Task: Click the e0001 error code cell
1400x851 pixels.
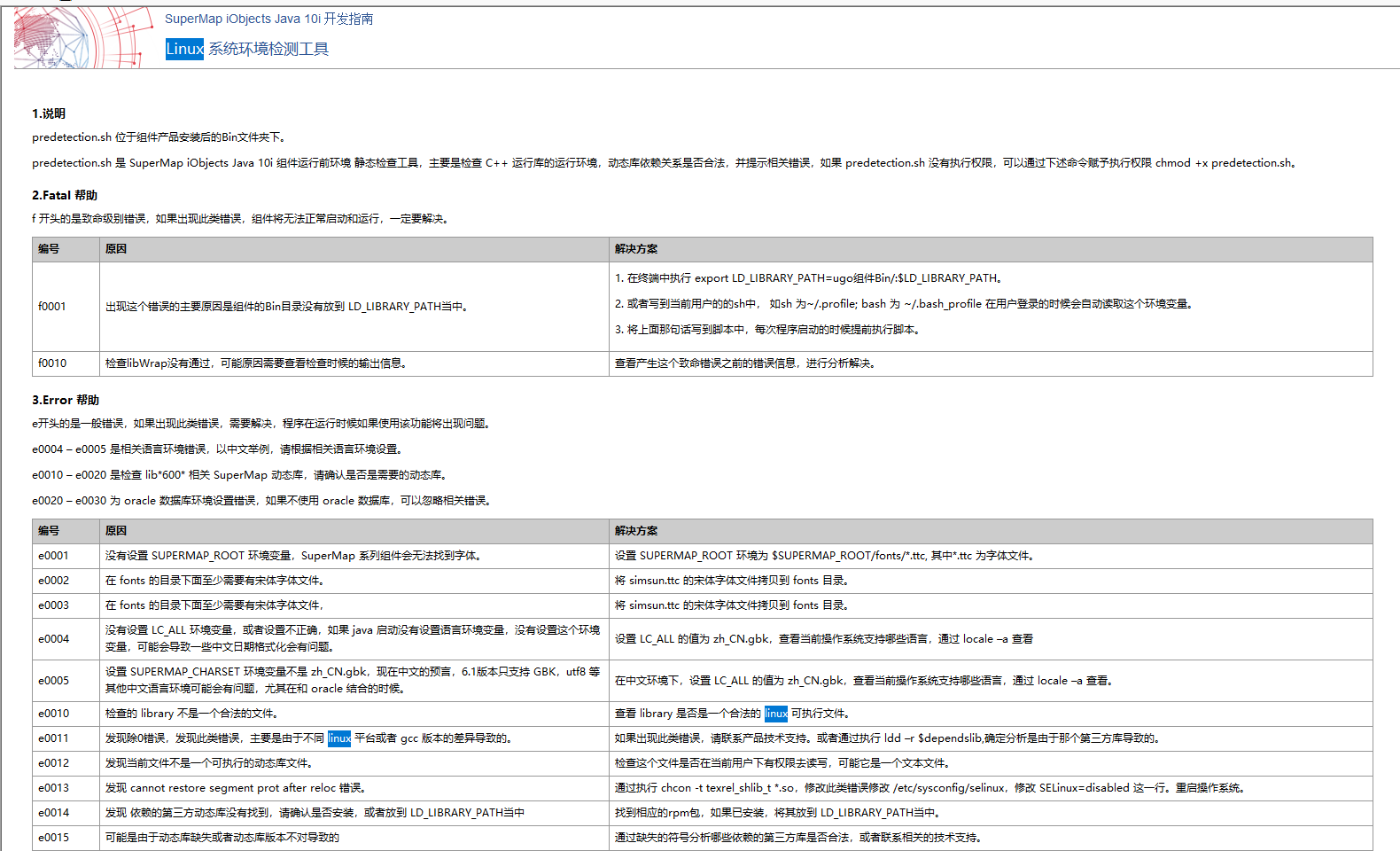Action: click(x=66, y=556)
